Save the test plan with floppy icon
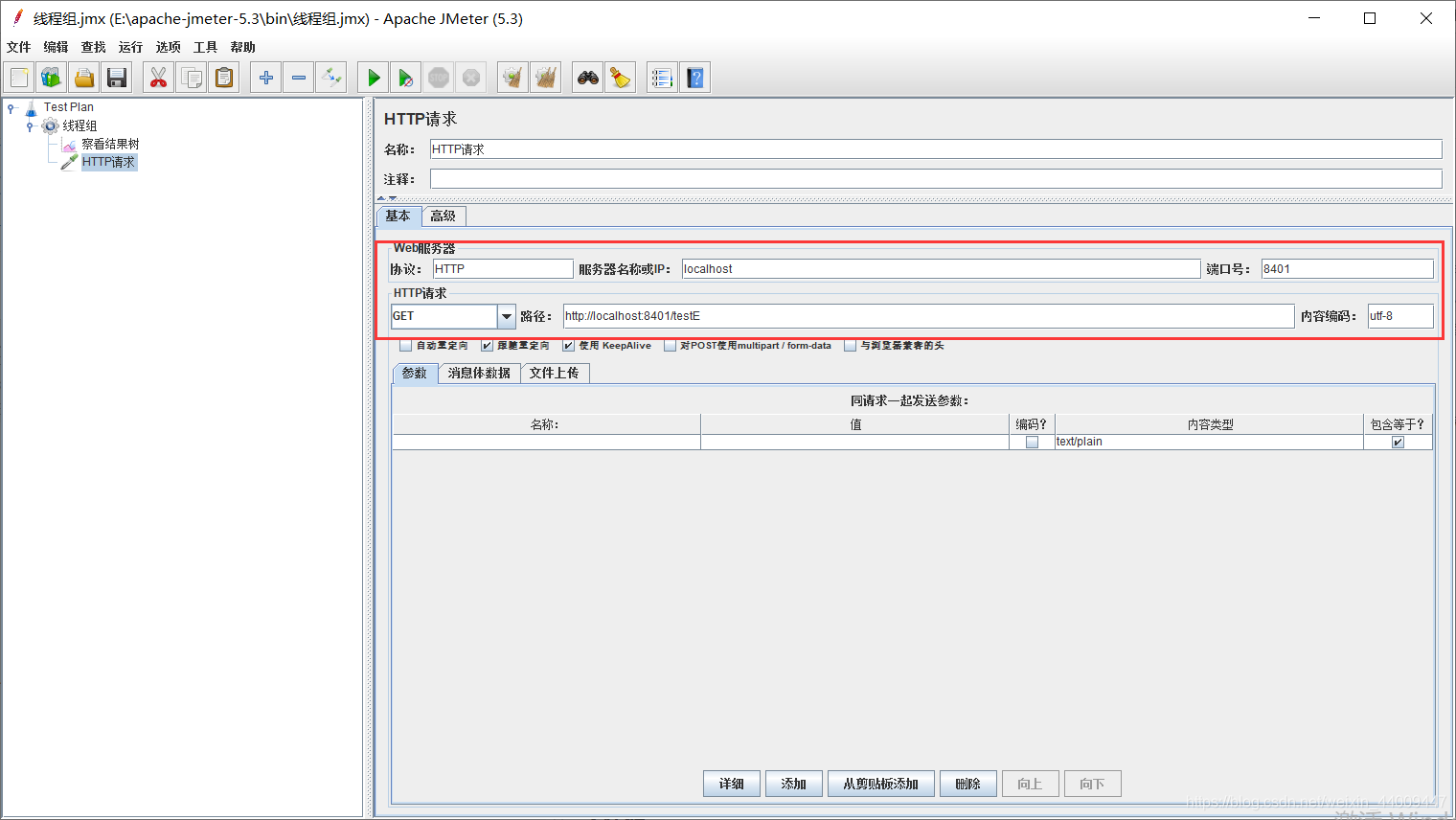The width and height of the screenshot is (1456, 820). (x=117, y=78)
